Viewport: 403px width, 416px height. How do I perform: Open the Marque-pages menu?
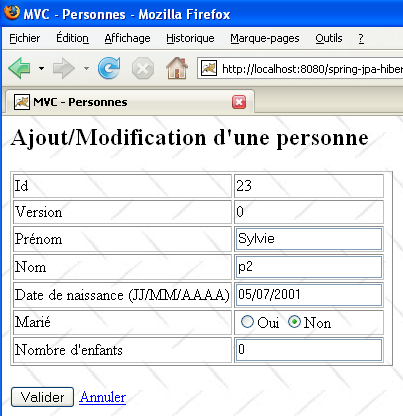pyautogui.click(x=265, y=38)
